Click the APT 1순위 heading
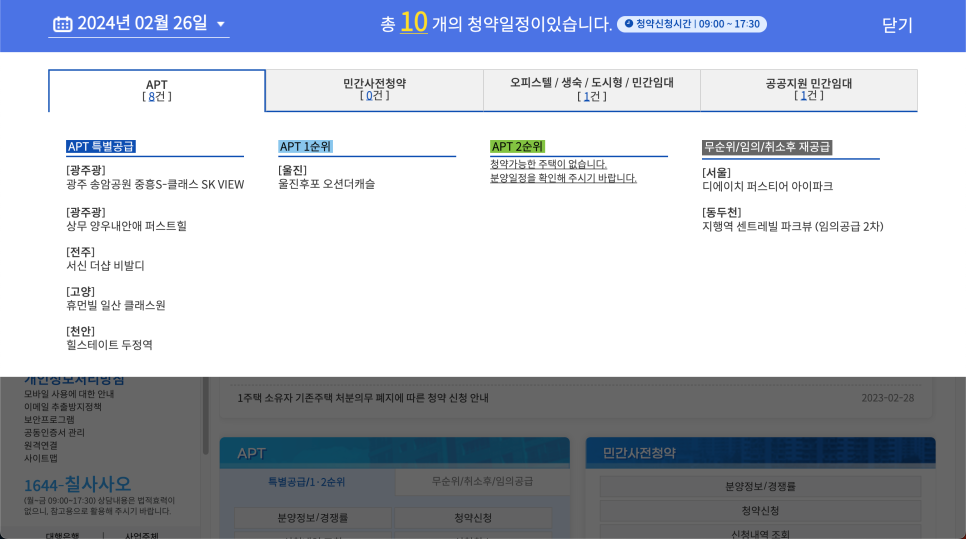Image resolution: width=966 pixels, height=539 pixels. pyautogui.click(x=306, y=147)
